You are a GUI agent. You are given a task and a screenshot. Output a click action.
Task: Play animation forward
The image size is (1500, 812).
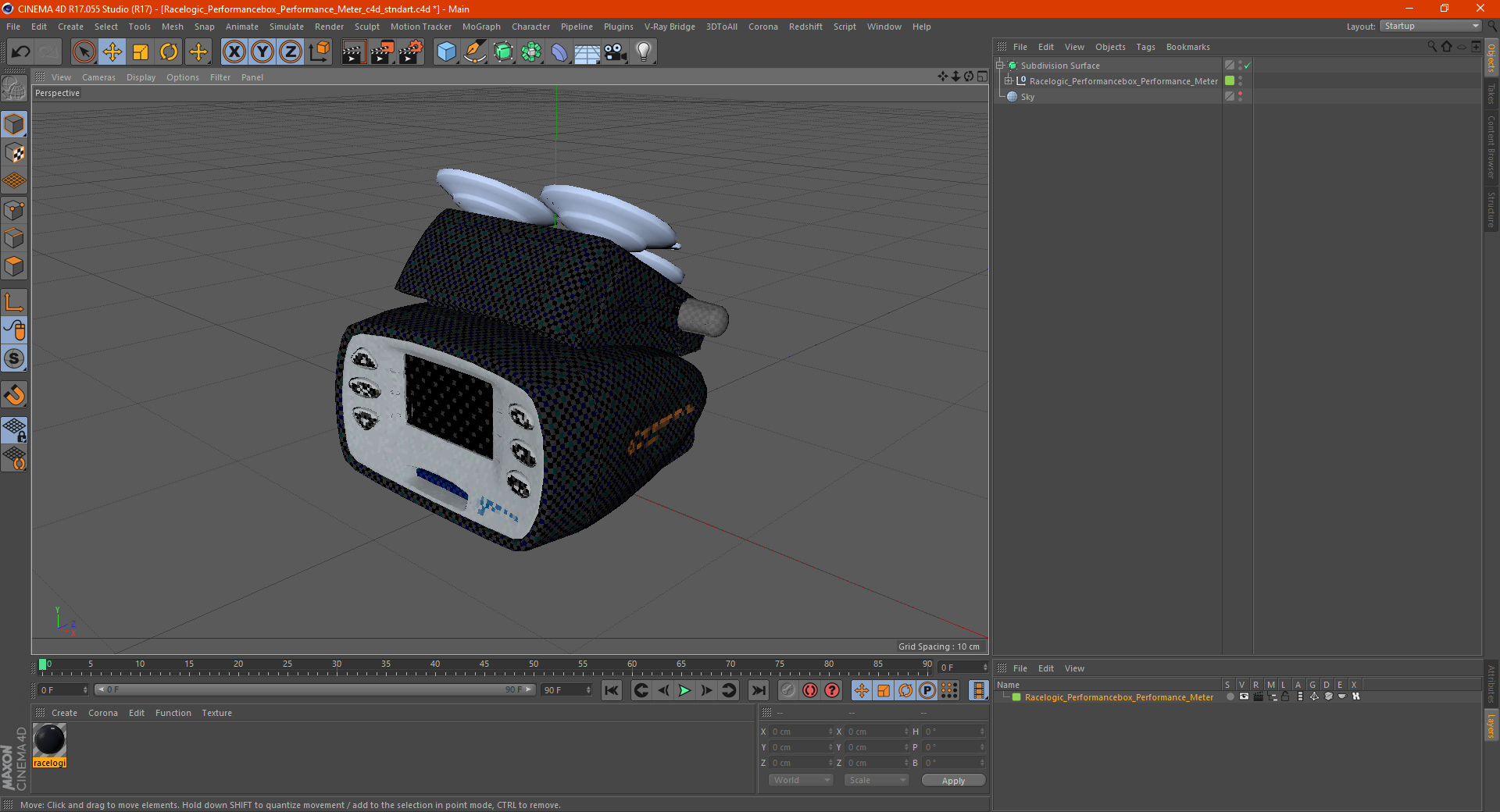pyautogui.click(x=684, y=690)
